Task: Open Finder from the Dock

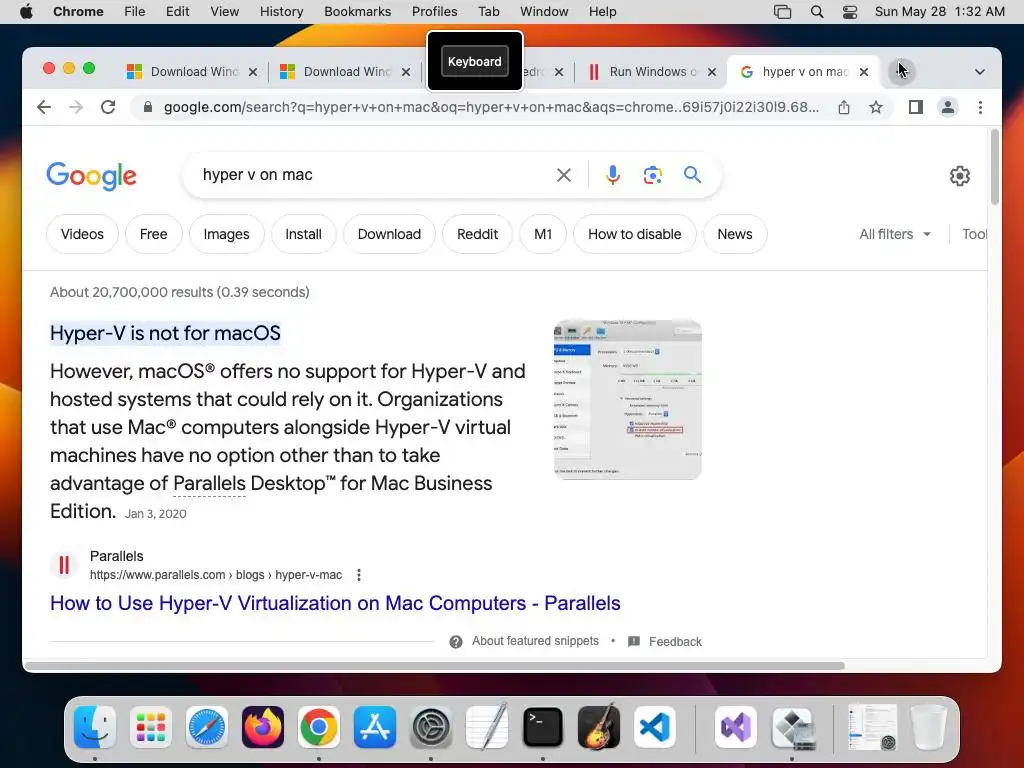Action: (95, 727)
